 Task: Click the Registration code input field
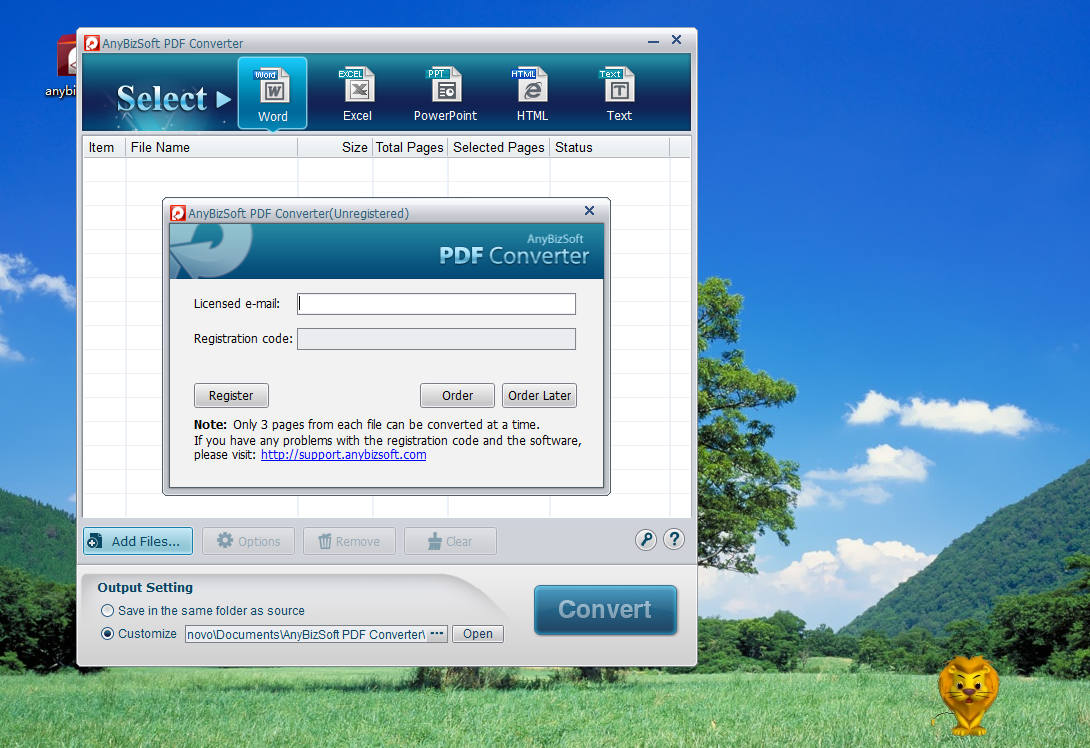tap(436, 339)
